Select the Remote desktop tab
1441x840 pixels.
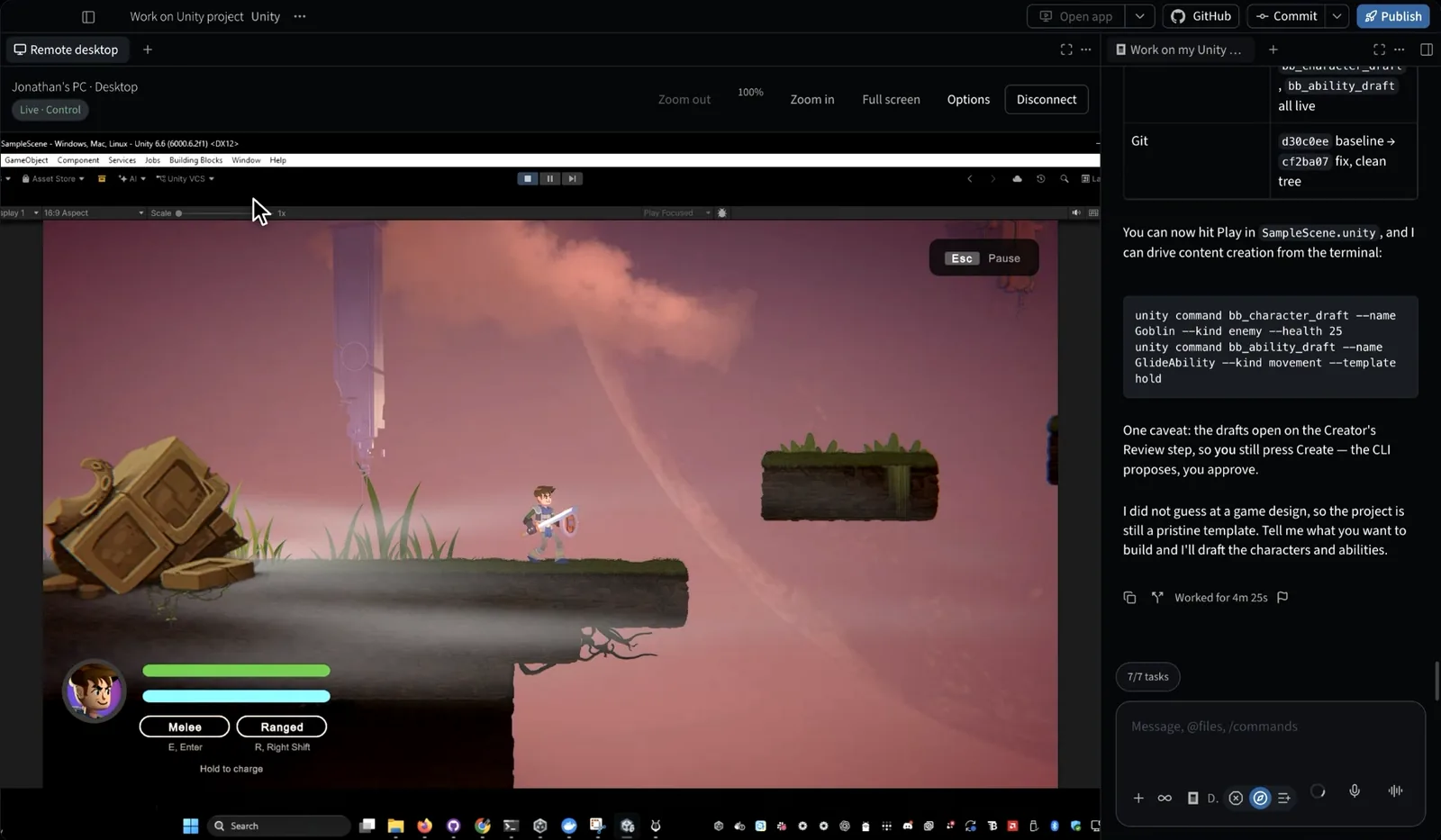point(67,50)
